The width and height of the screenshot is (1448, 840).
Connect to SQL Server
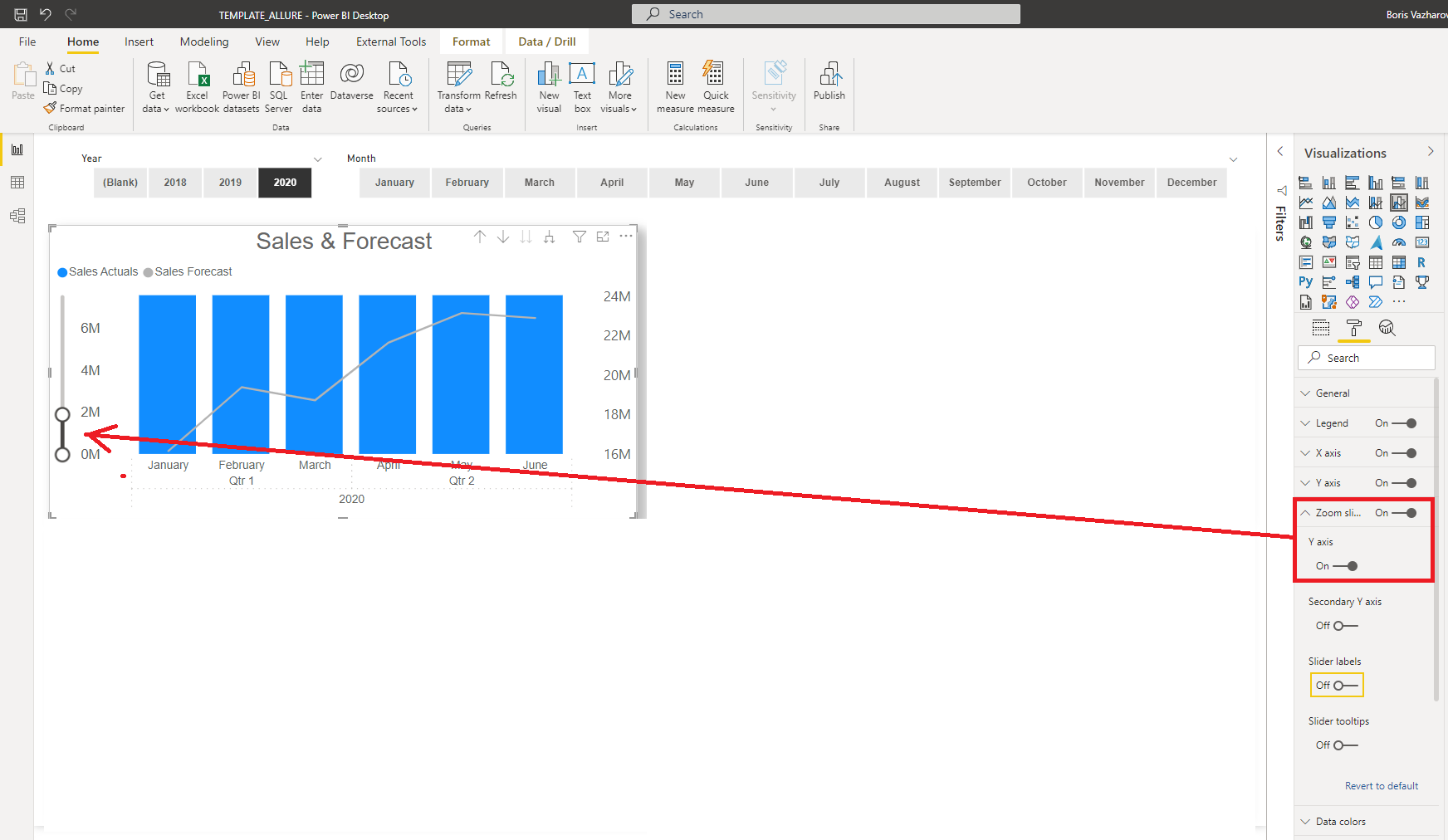[279, 87]
